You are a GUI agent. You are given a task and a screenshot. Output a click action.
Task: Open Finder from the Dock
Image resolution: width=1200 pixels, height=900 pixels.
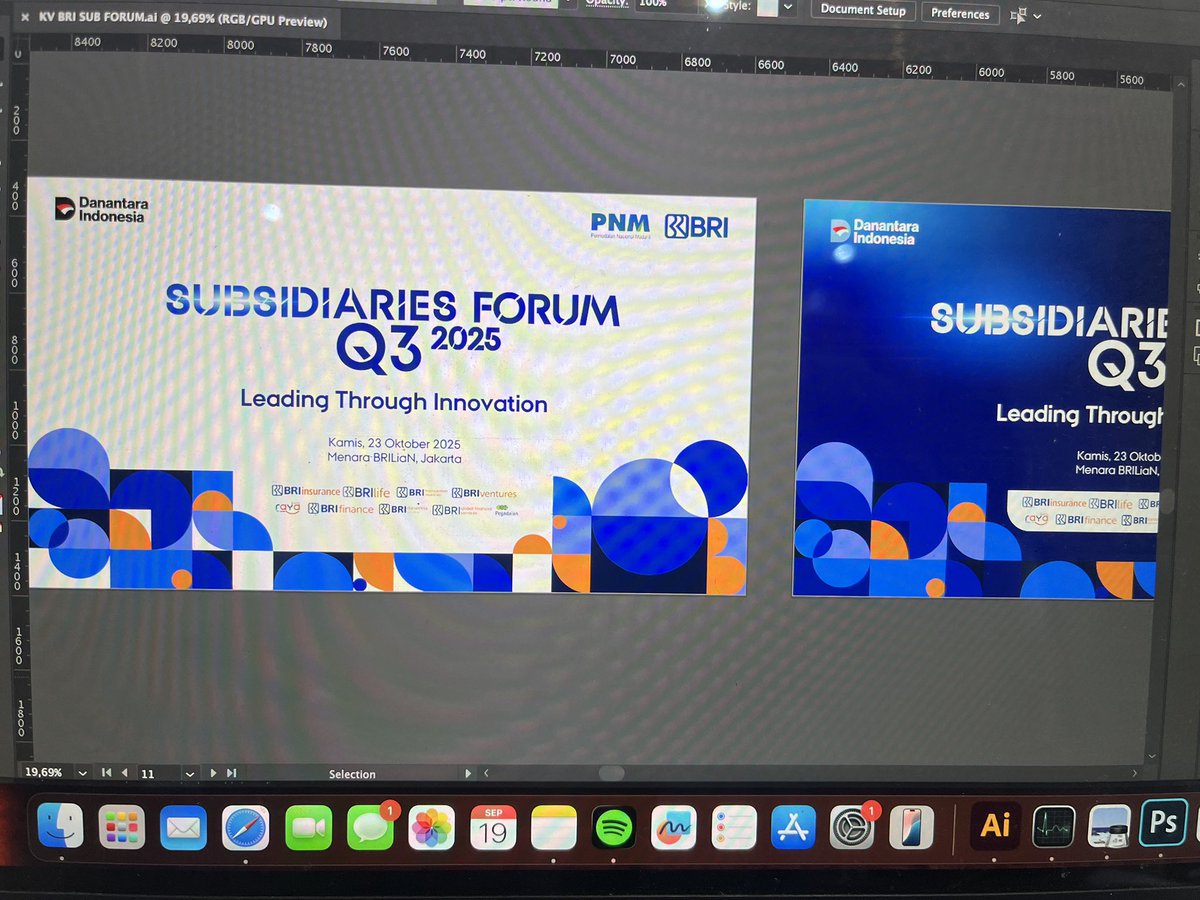(60, 828)
